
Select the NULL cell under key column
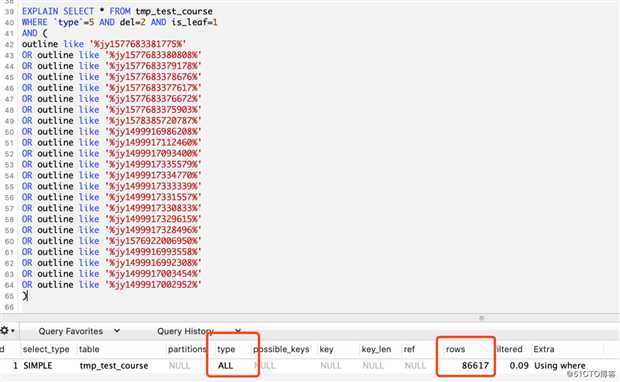(x=331, y=365)
